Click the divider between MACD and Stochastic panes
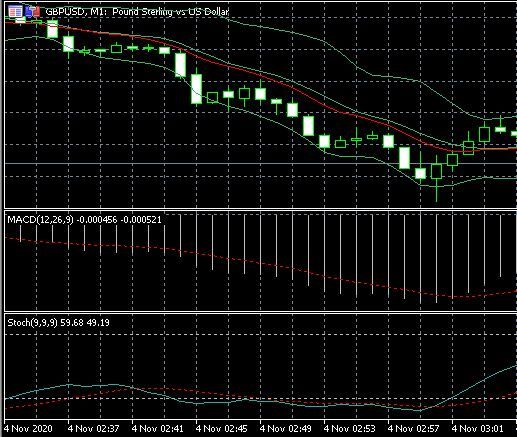The width and height of the screenshot is (517, 437). pos(260,312)
